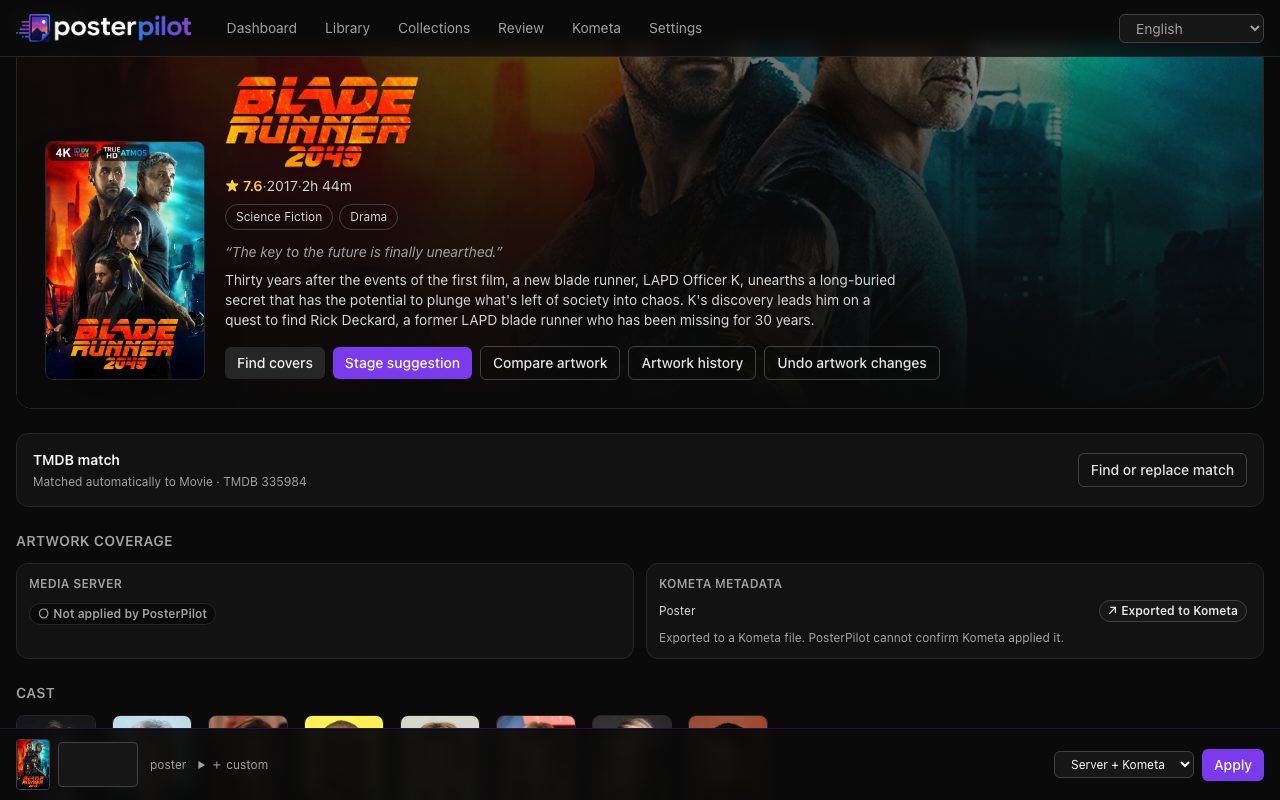
Task: Click the Blade Runner 2049 title logo
Action: (x=322, y=121)
